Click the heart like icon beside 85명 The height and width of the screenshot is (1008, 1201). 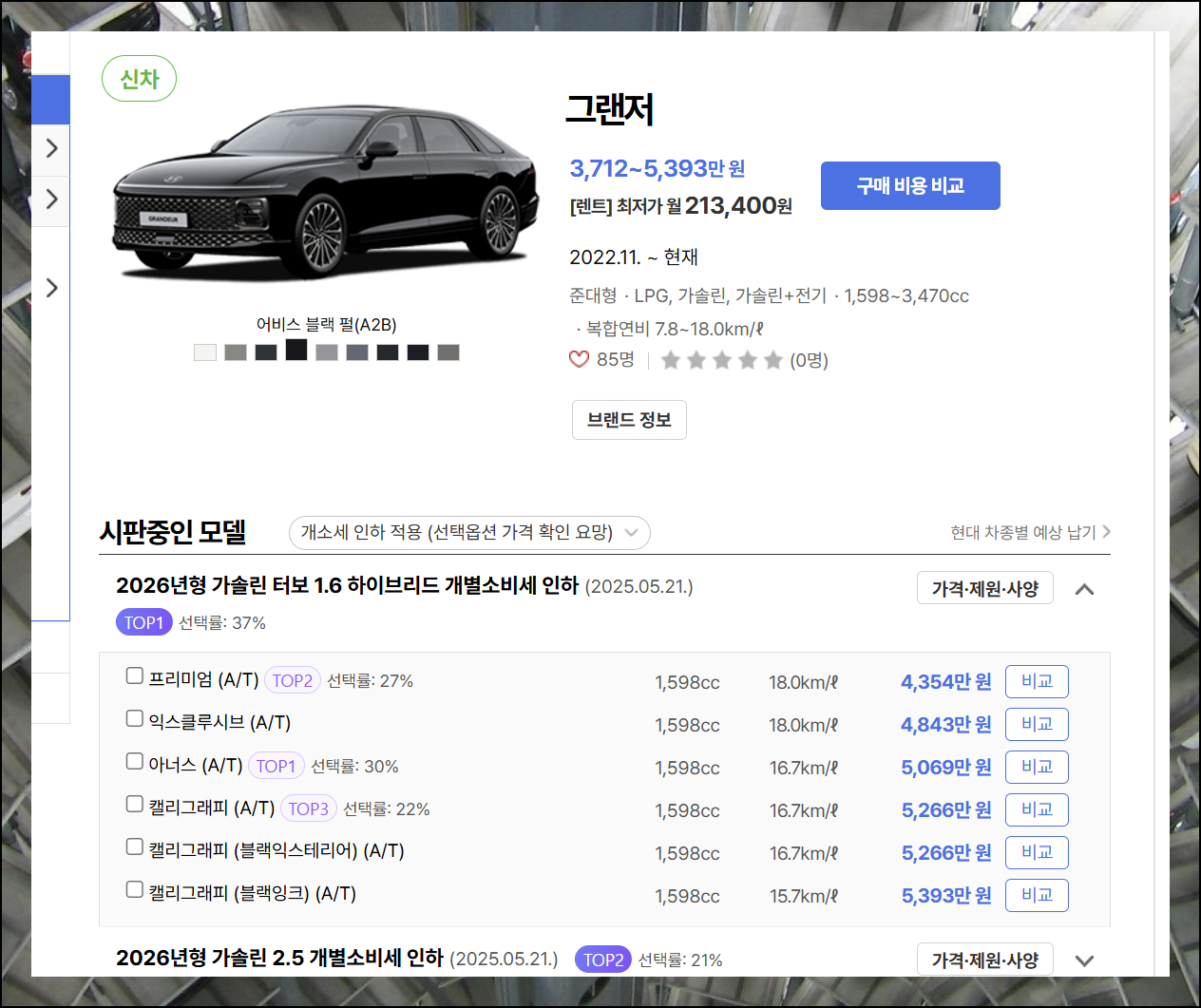[x=579, y=359]
